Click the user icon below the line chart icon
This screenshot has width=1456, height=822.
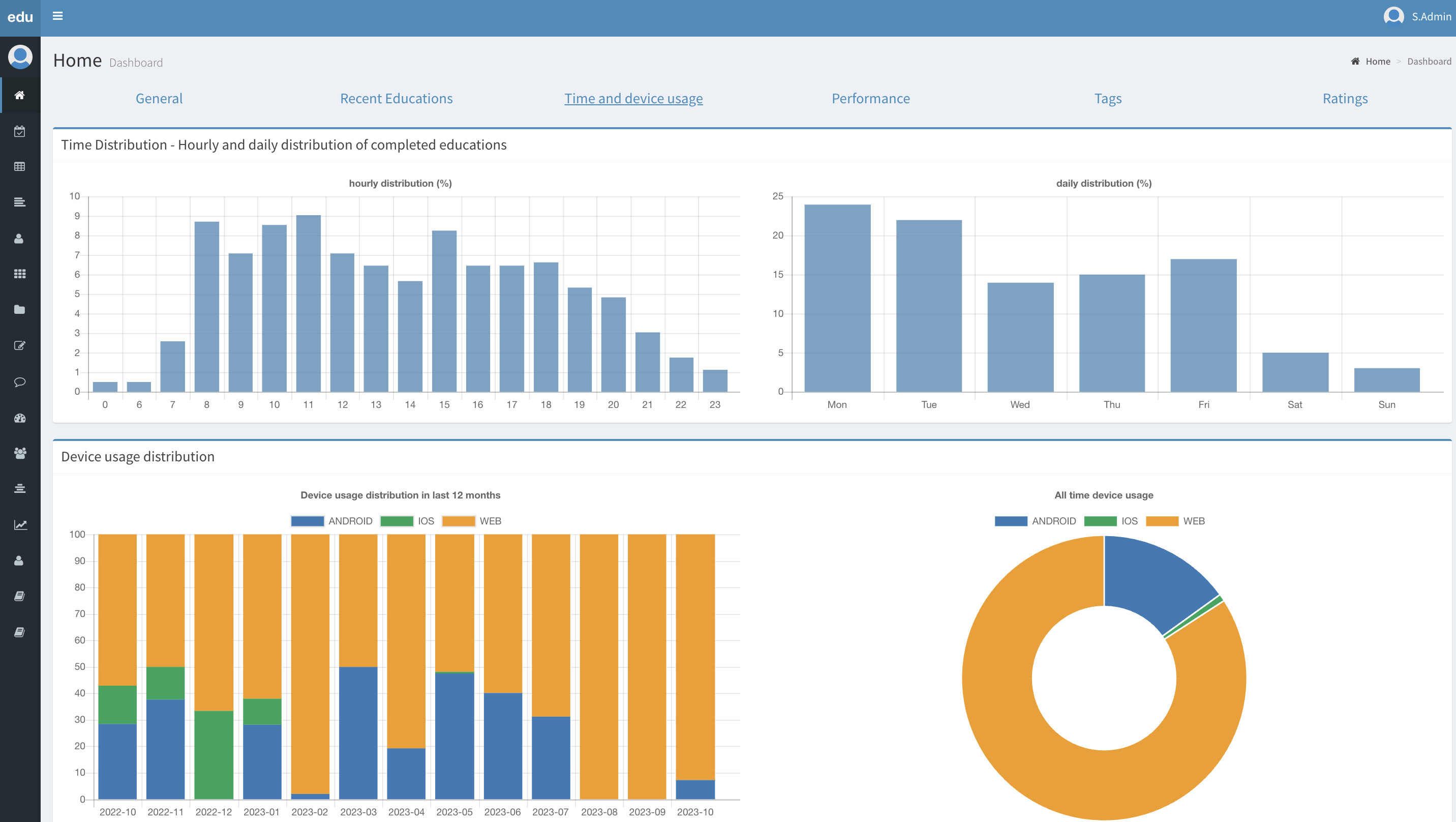click(x=19, y=560)
